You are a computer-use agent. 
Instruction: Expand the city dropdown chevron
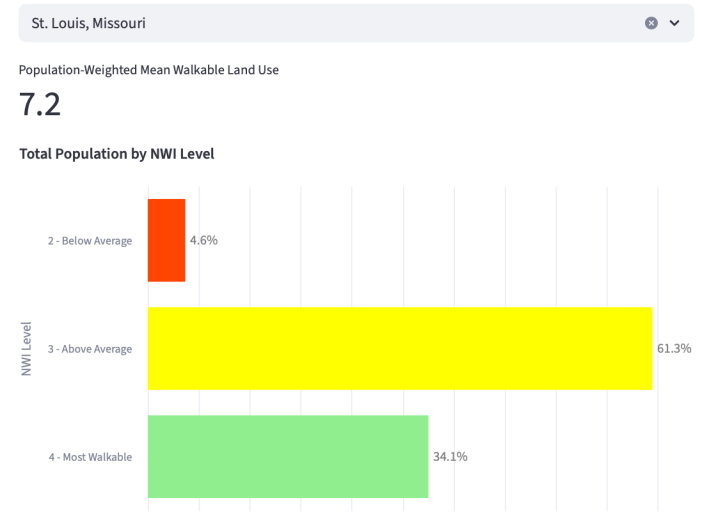point(674,23)
